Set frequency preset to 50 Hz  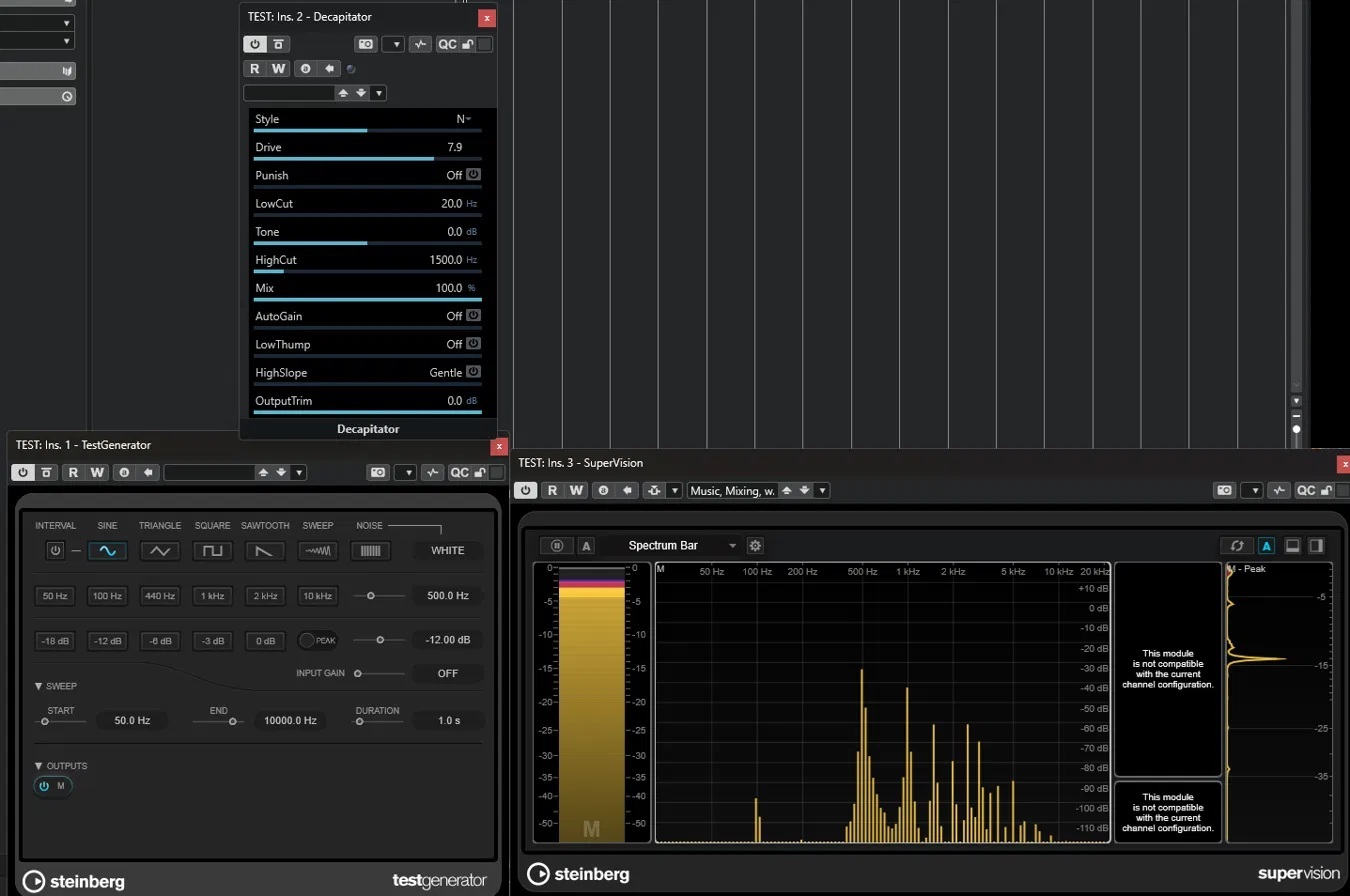55,596
